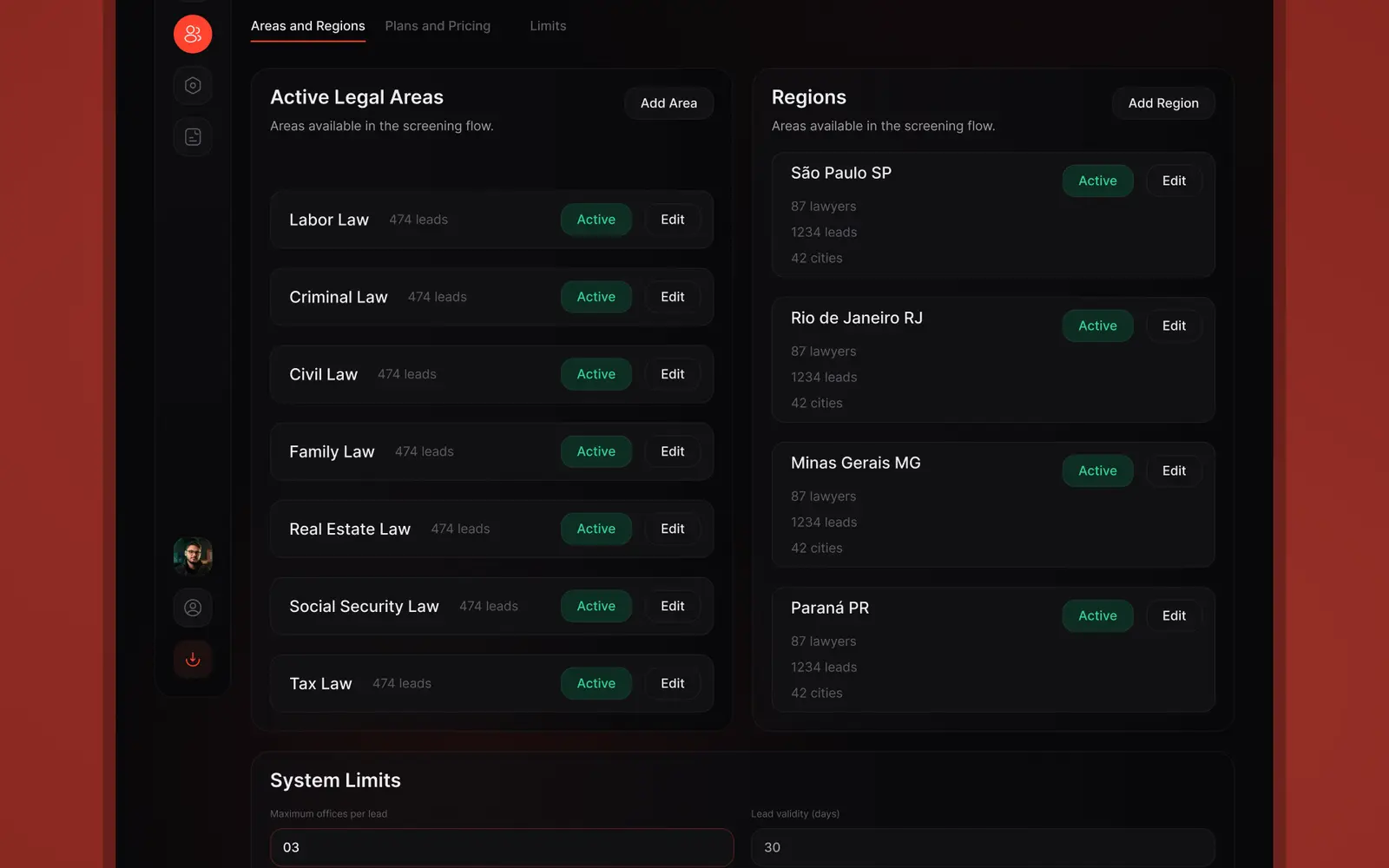Viewport: 1389px width, 868px height.
Task: Toggle Active status for Criminal Law
Action: (x=596, y=297)
